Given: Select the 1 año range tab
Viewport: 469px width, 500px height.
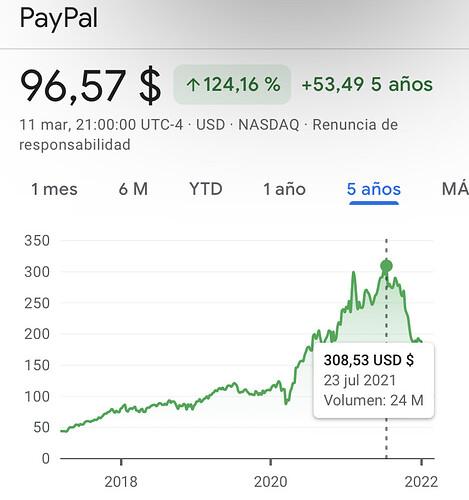Looking at the screenshot, I should coord(284,189).
